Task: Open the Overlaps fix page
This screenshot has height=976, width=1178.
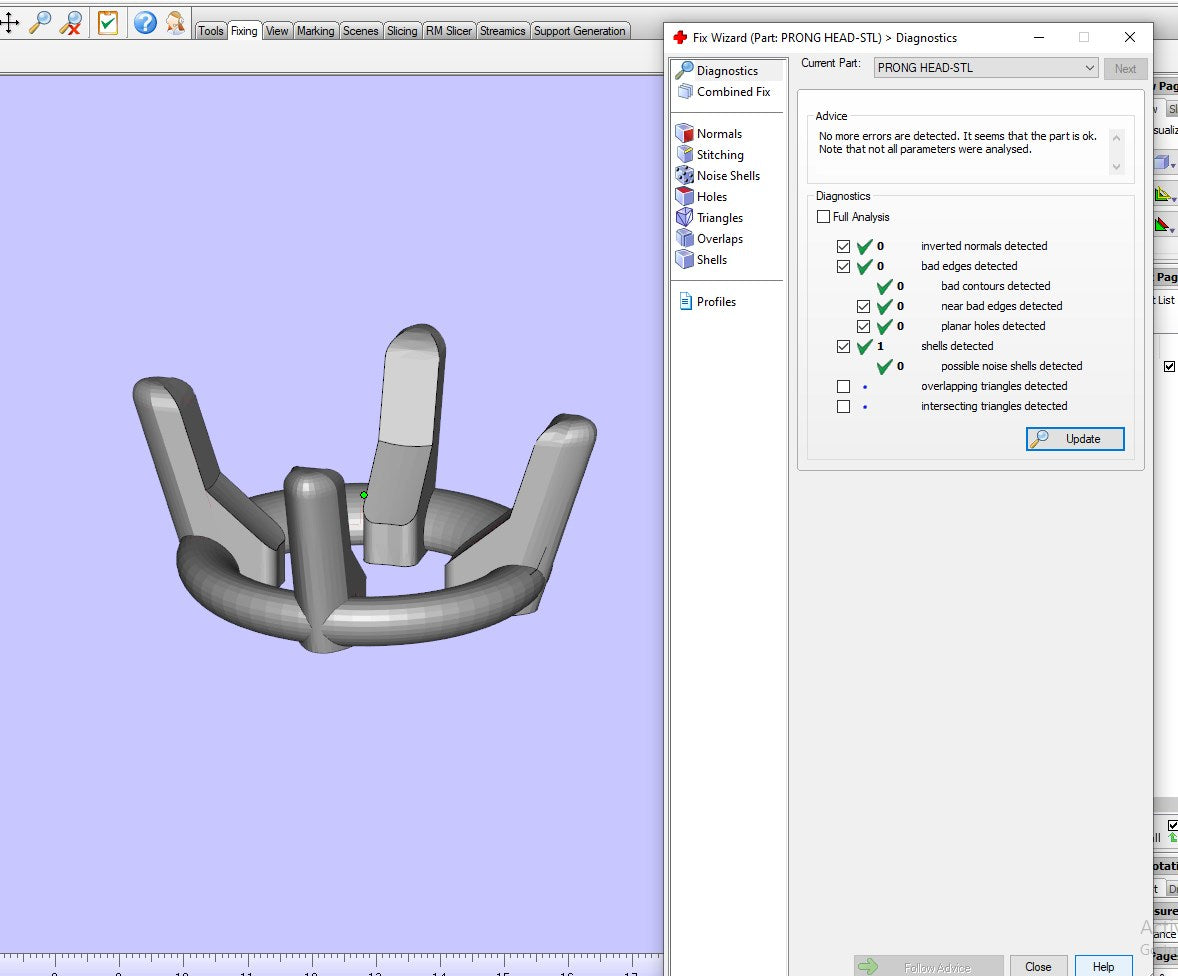Action: [x=719, y=239]
